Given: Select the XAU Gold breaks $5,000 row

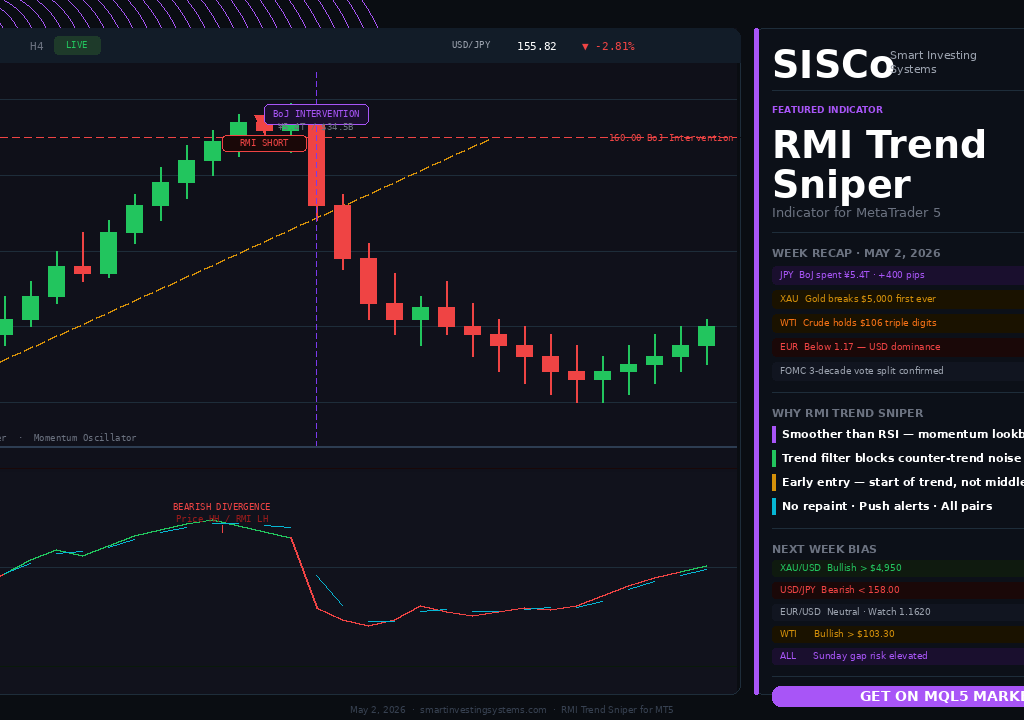Looking at the screenshot, I should [898, 299].
